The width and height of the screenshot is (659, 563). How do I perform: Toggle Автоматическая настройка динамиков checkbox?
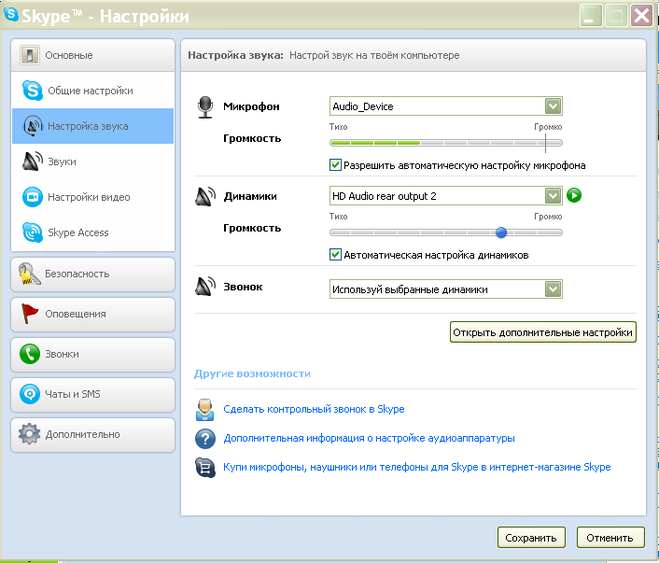coord(335,255)
